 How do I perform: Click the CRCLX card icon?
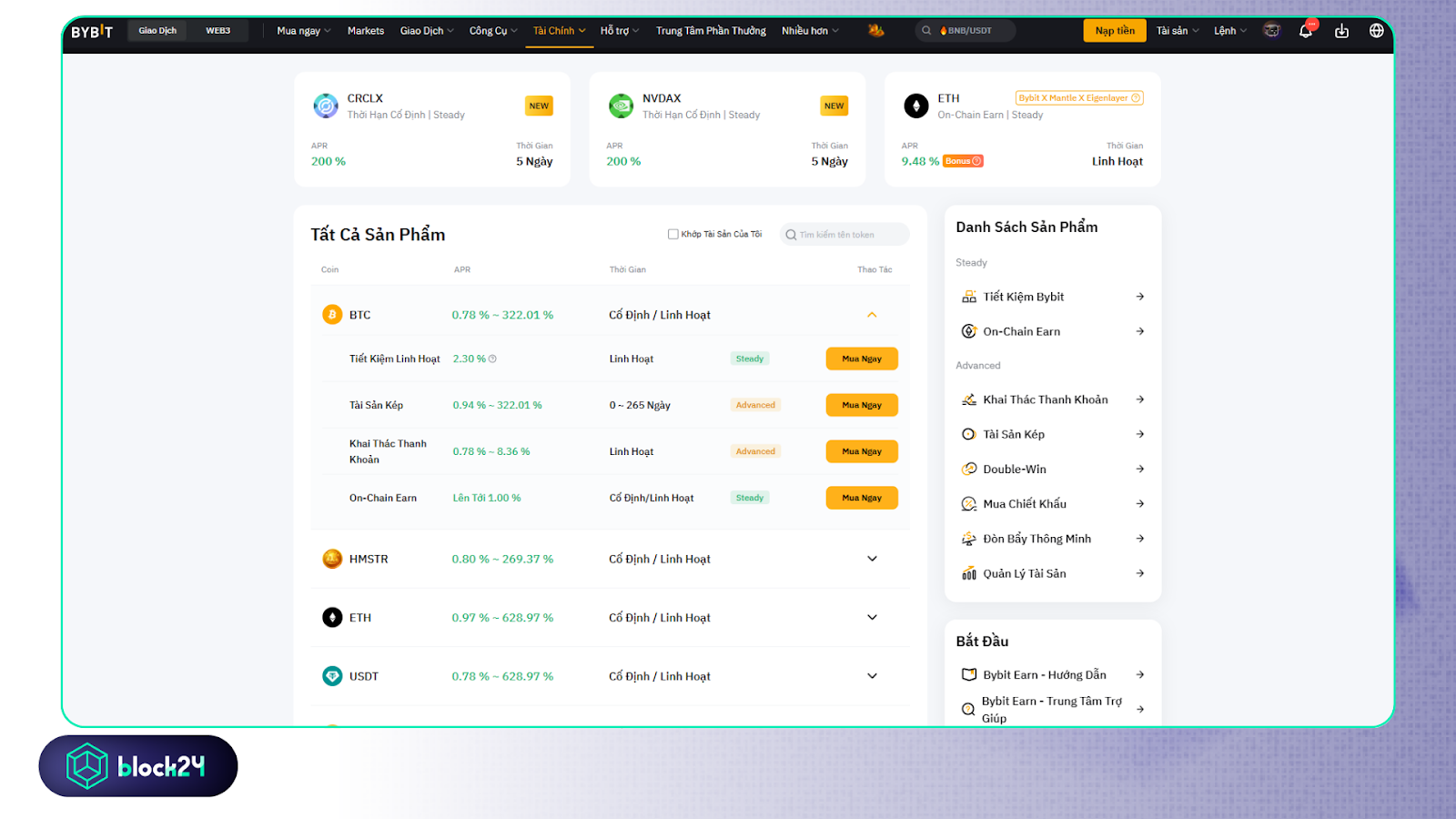tap(326, 106)
